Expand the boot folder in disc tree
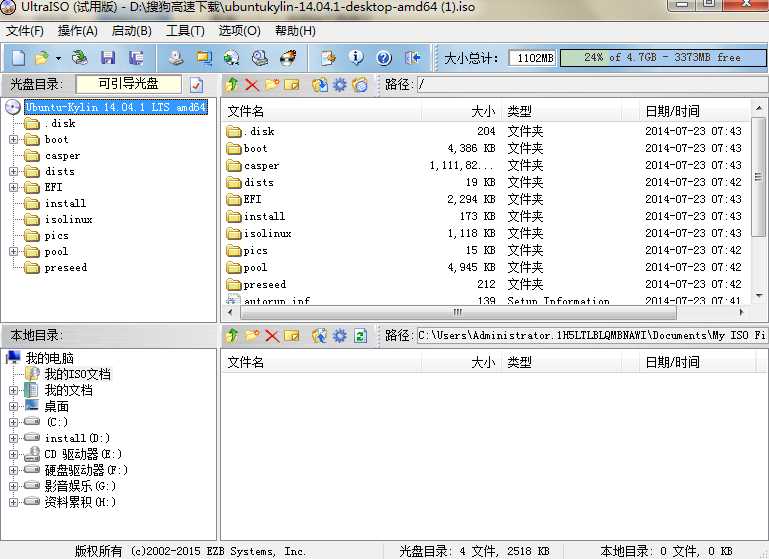Image resolution: width=769 pixels, height=559 pixels. [13, 140]
